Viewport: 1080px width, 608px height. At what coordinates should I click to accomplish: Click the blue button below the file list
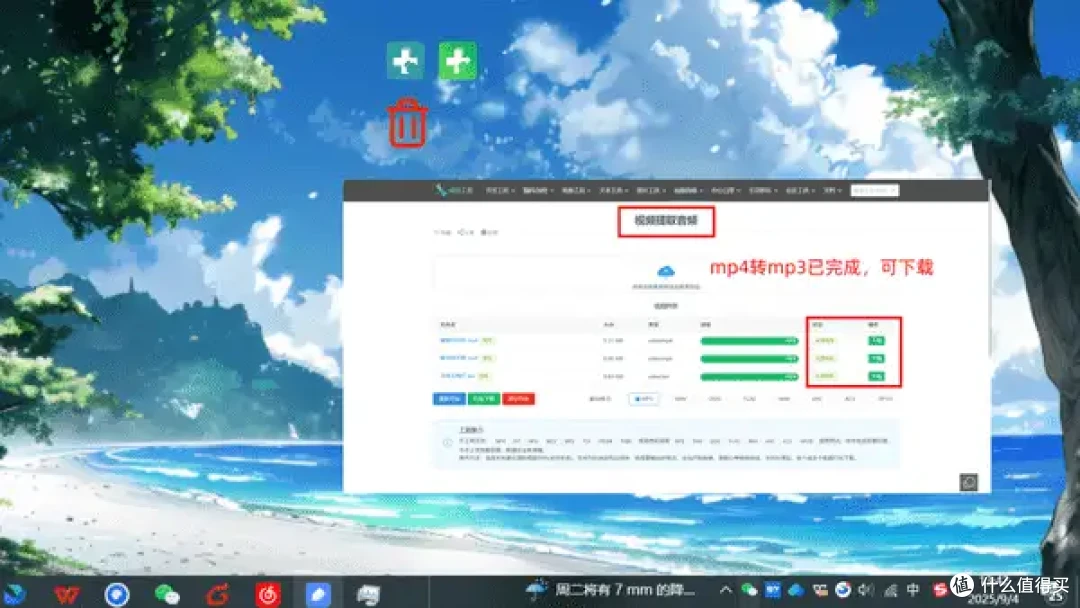(449, 399)
